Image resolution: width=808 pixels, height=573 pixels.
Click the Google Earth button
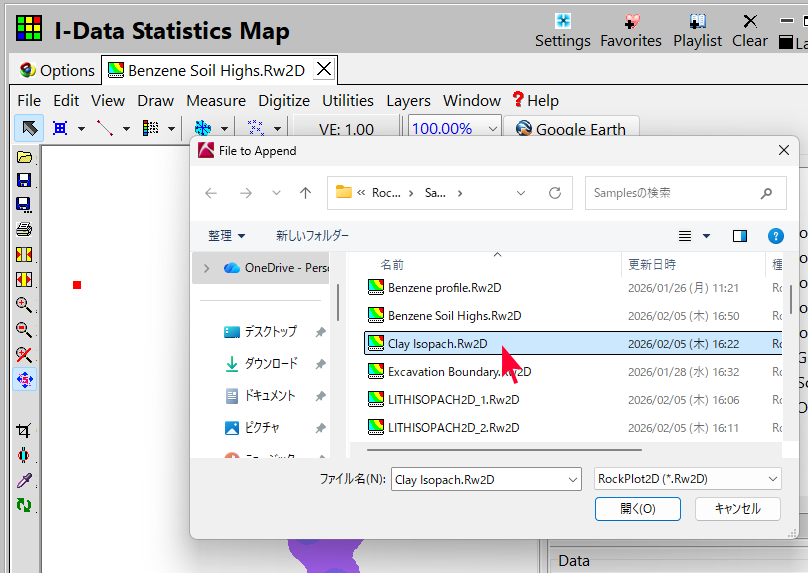[570, 129]
